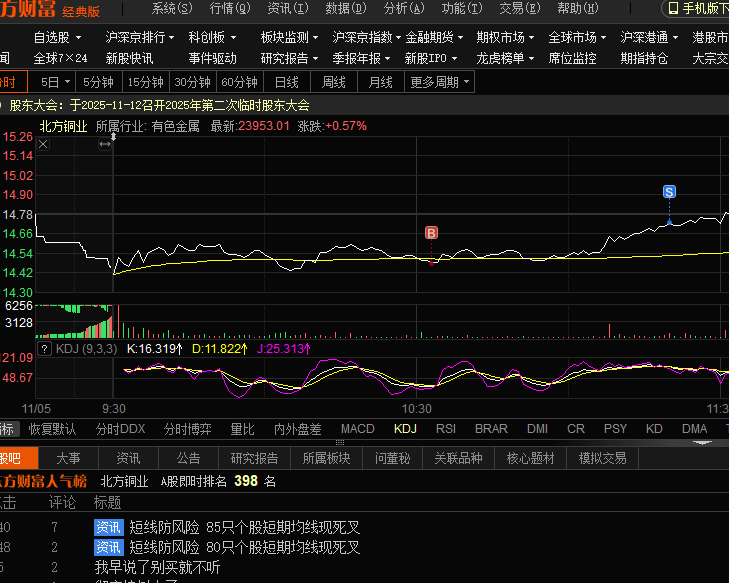Switch to 周线 chart

click(x=334, y=82)
